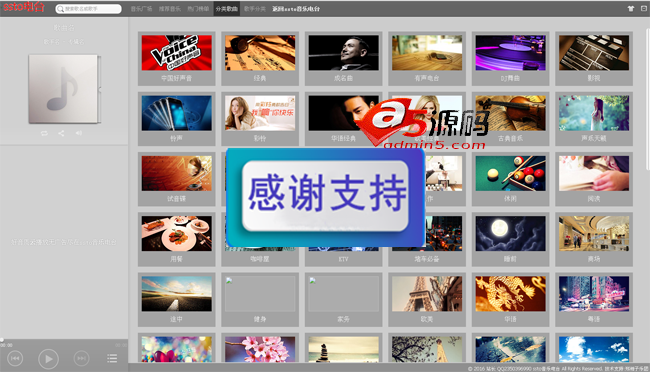Open the billiards 休闲 category tile

click(x=510, y=179)
